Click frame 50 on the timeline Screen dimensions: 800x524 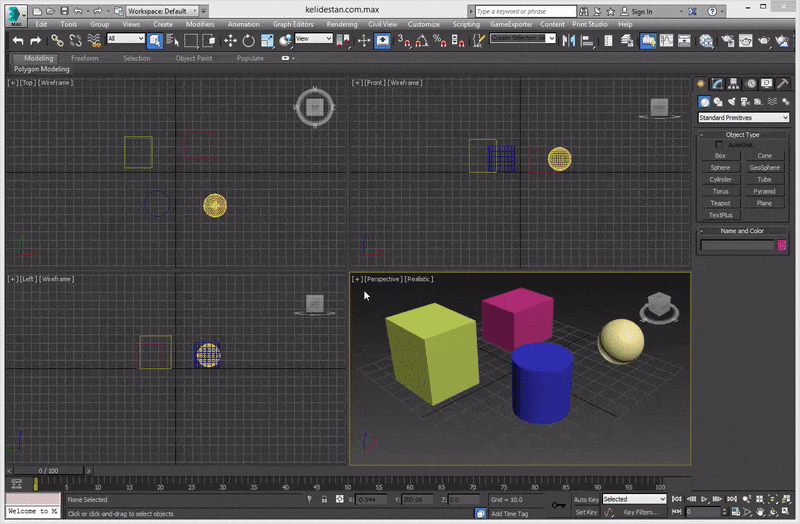click(x=347, y=484)
